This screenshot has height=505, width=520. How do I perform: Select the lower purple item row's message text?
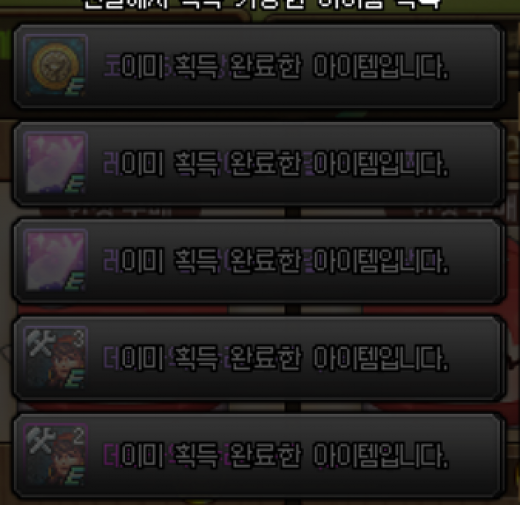[276, 261]
